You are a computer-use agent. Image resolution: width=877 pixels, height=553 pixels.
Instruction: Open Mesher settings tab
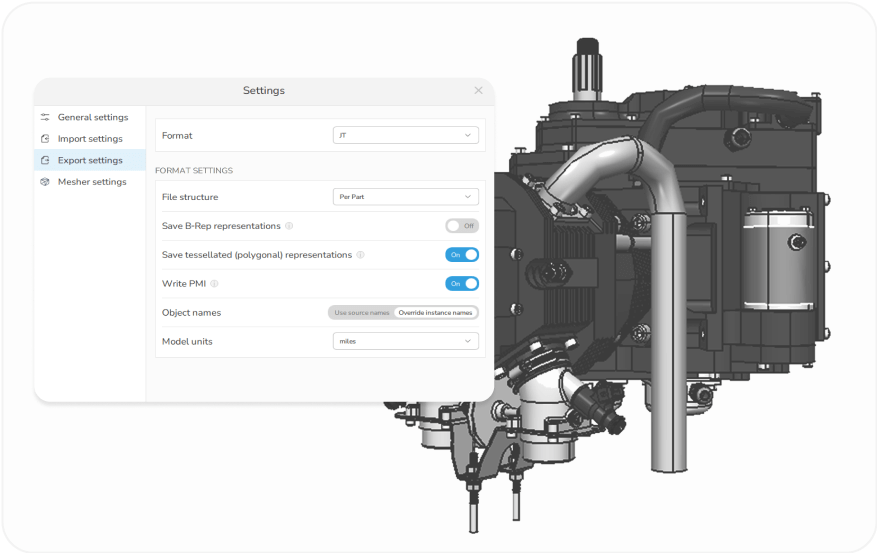point(90,182)
